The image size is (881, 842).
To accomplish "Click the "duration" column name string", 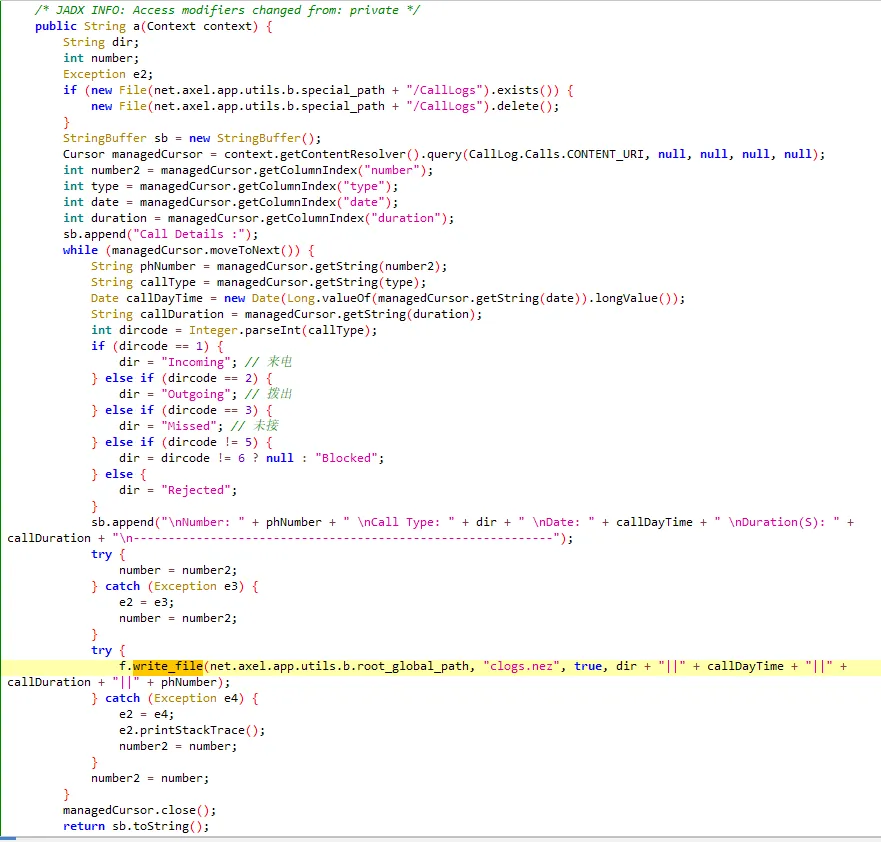I will tap(406, 219).
